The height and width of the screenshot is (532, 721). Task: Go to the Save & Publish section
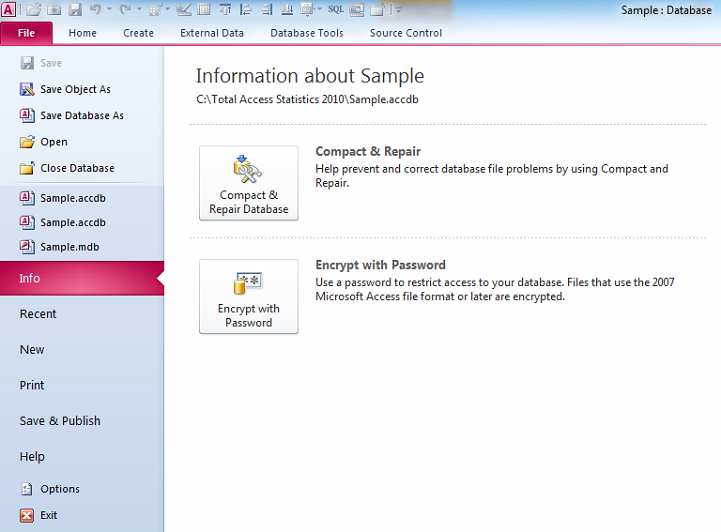60,421
